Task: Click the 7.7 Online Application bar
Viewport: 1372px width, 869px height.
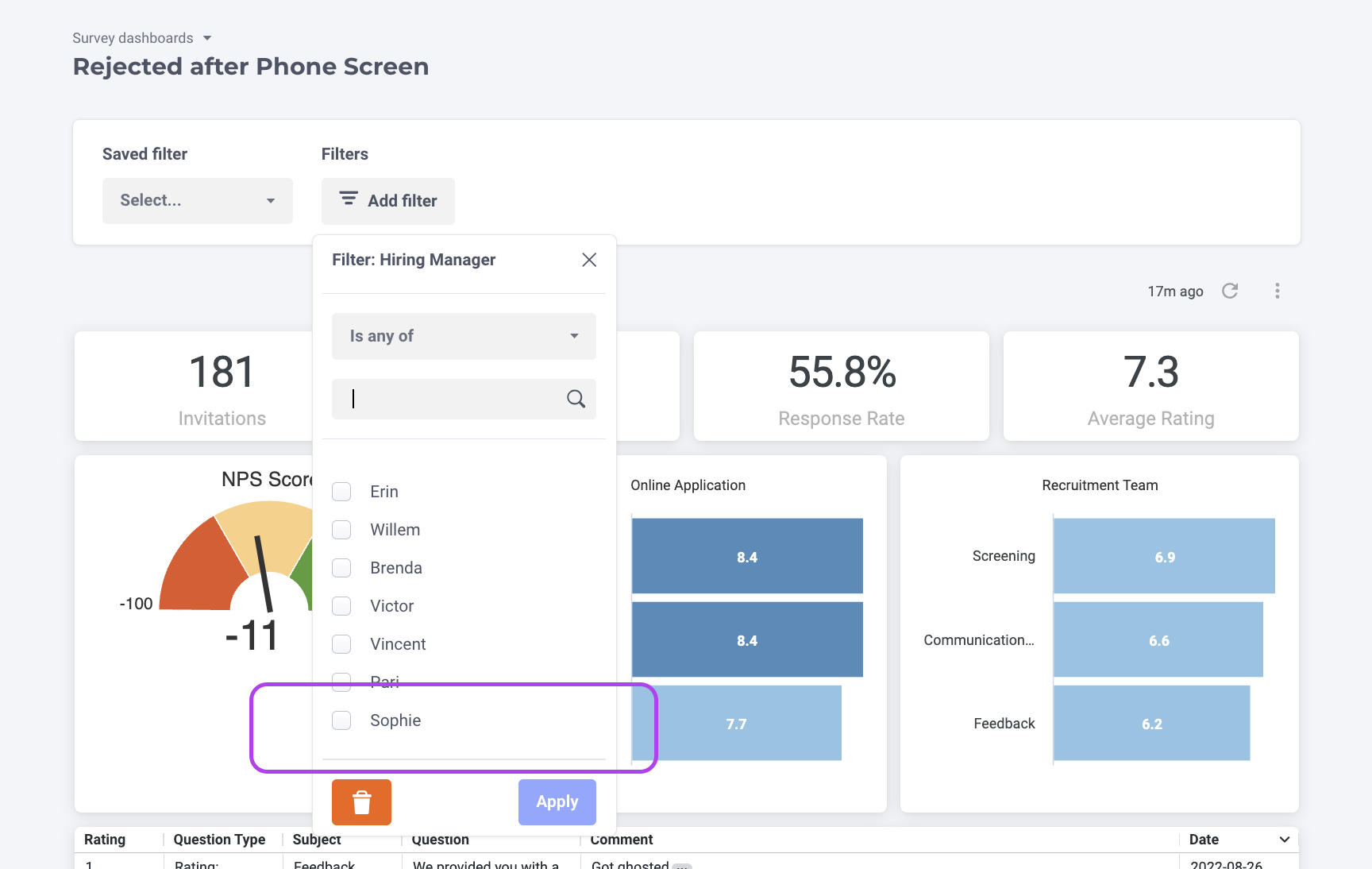Action: tap(736, 723)
